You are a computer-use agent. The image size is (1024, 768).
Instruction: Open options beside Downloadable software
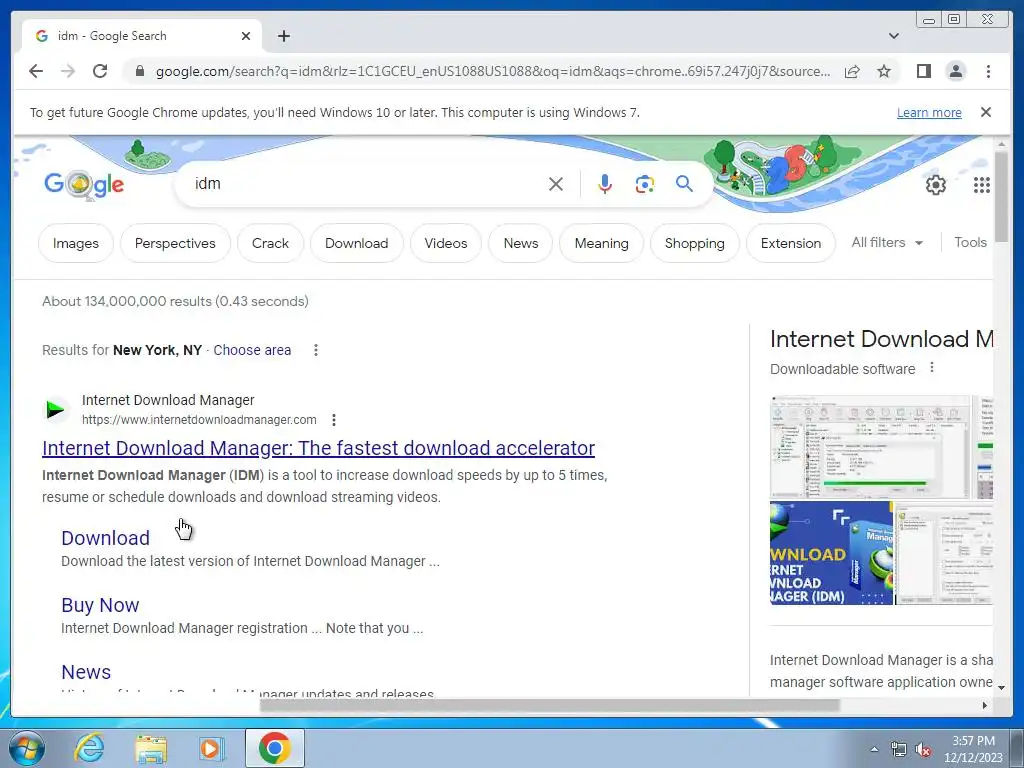click(932, 368)
